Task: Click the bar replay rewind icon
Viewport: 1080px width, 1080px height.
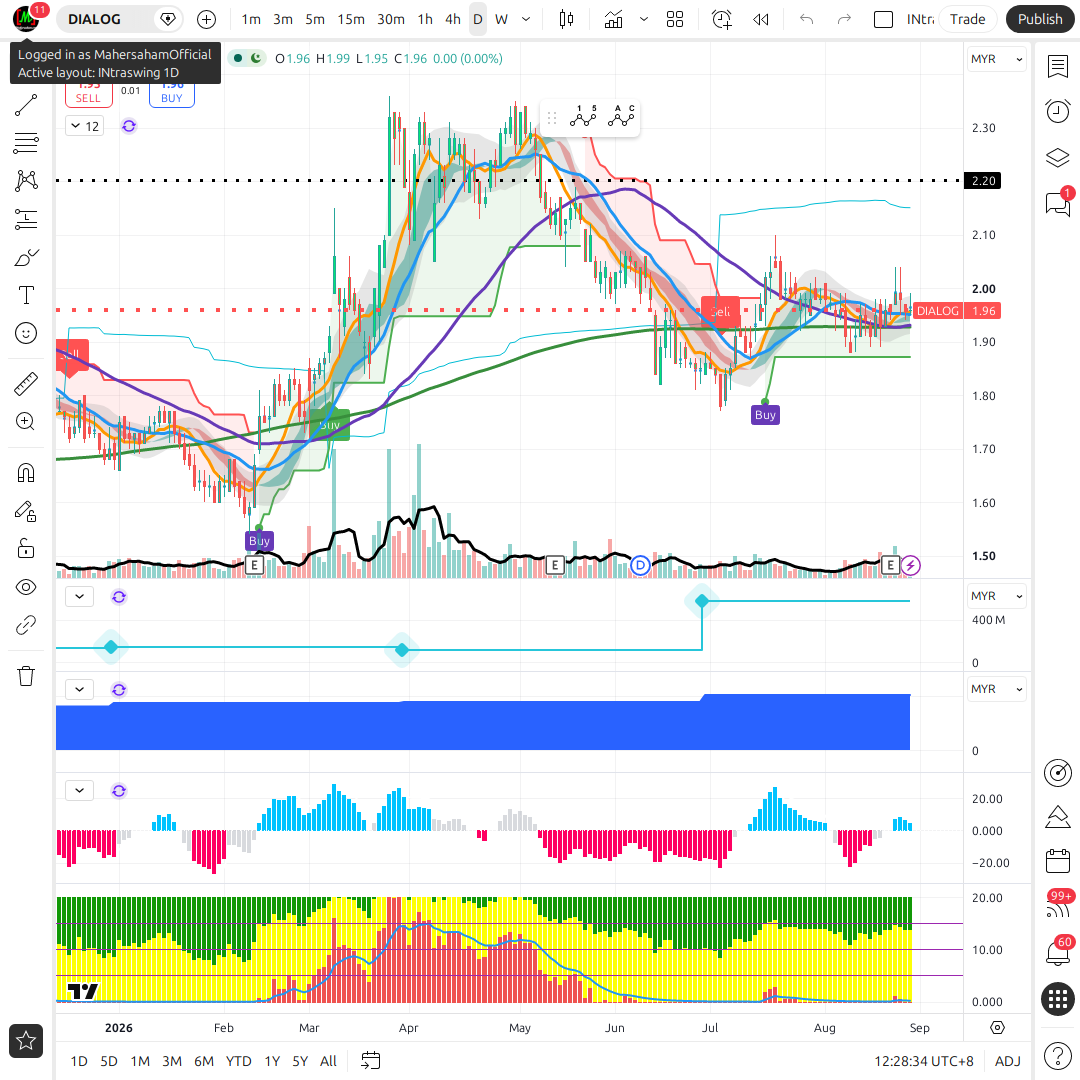Action: [760, 19]
